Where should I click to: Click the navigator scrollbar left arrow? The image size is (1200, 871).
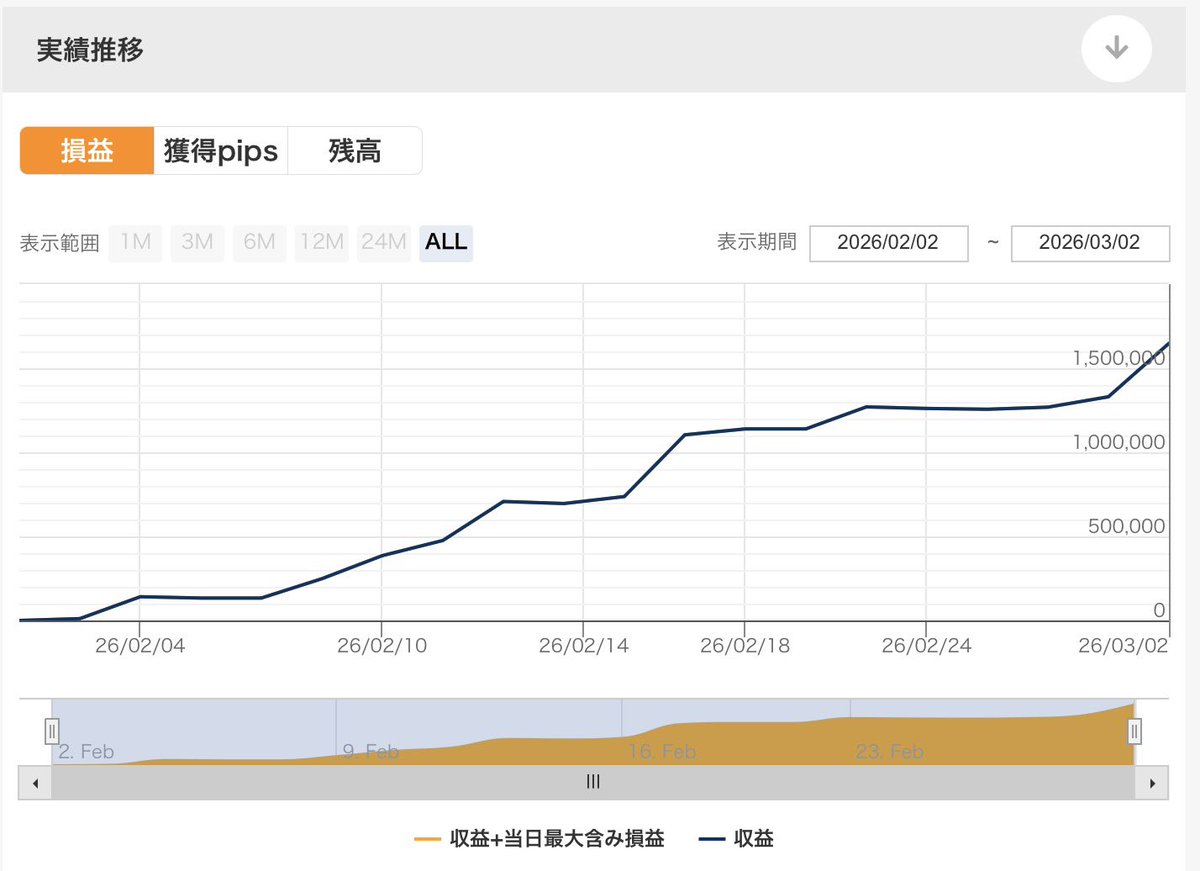click(x=35, y=783)
